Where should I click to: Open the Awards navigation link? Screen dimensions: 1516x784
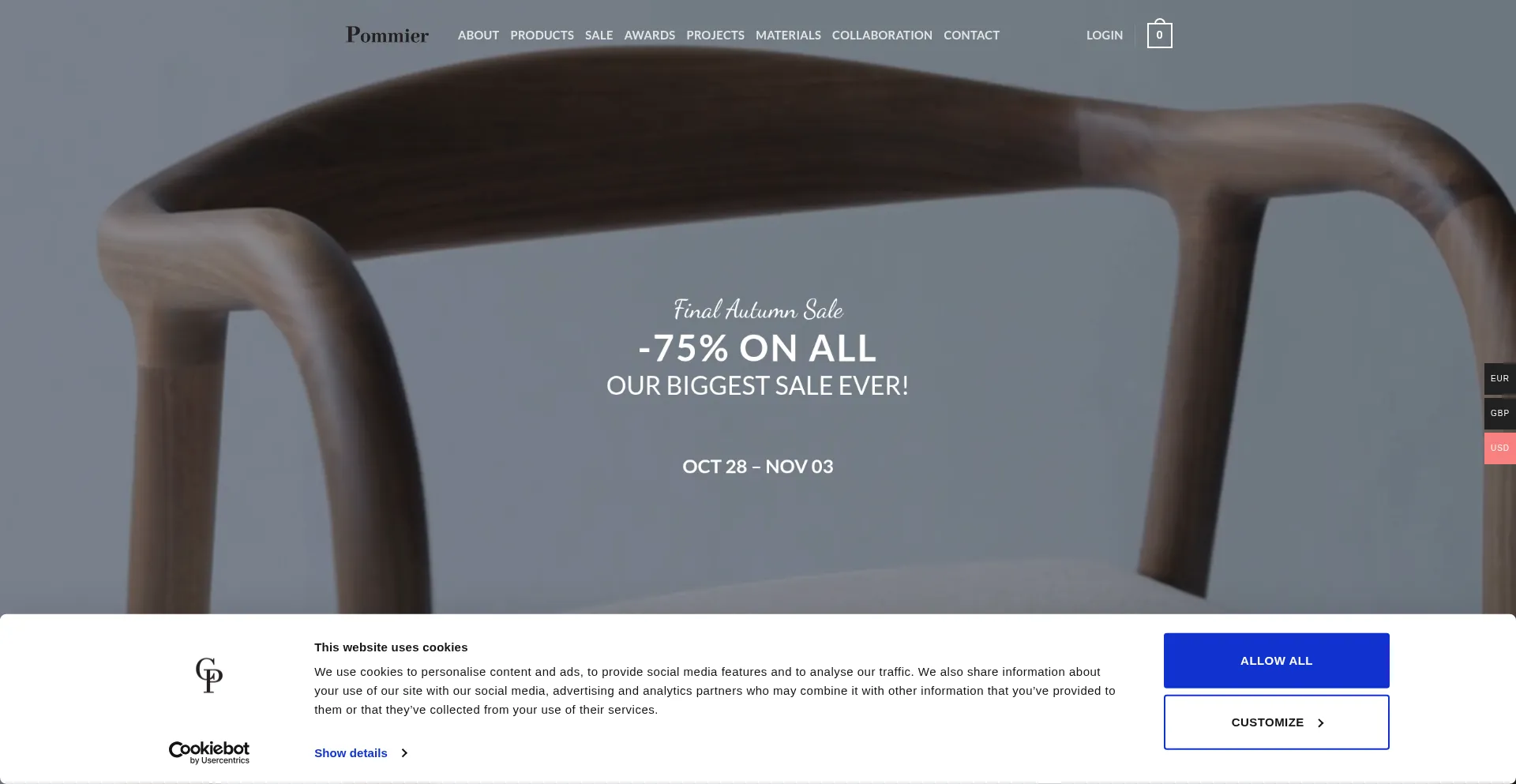(x=649, y=36)
